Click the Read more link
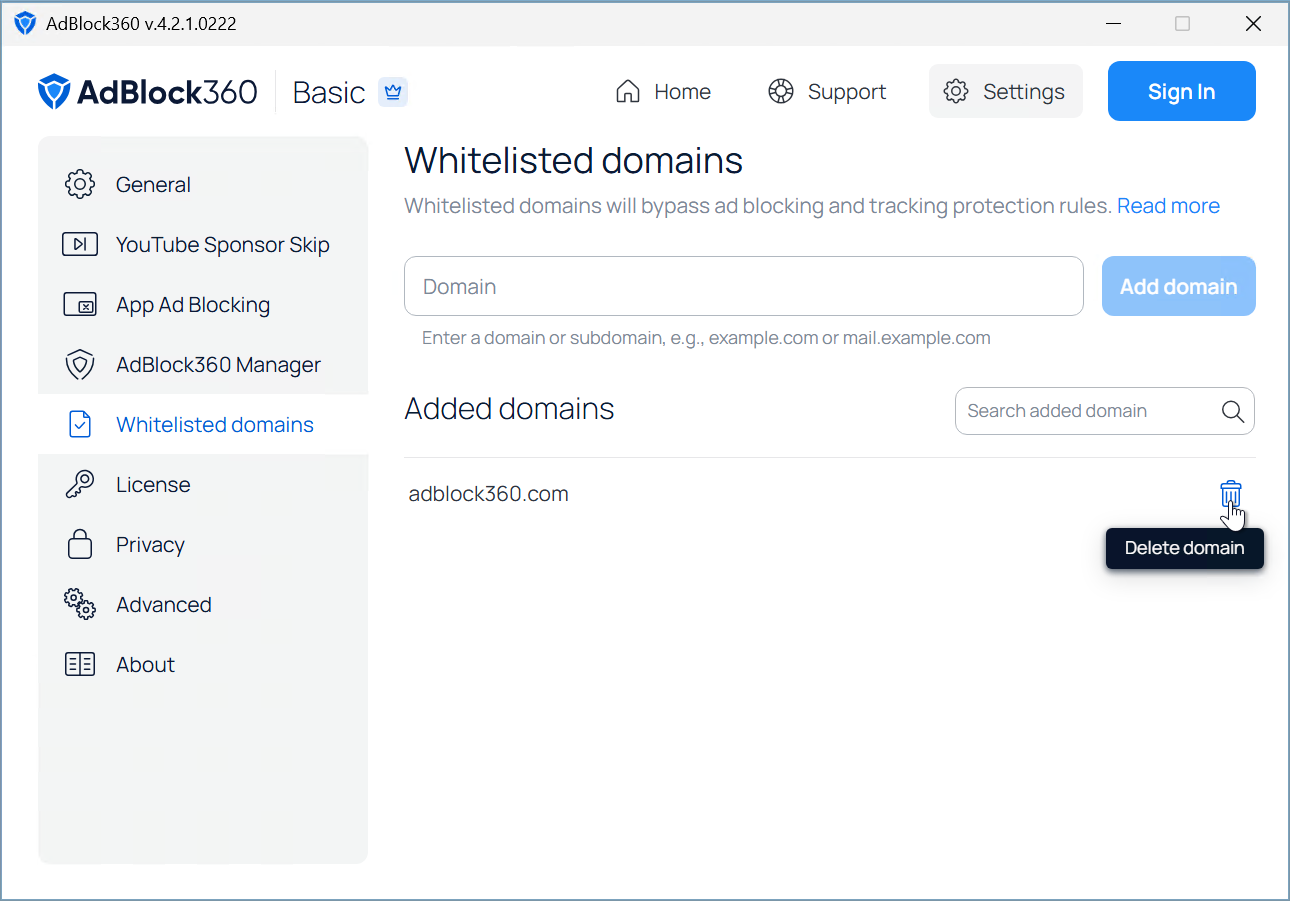The image size is (1290, 901). 1168,206
